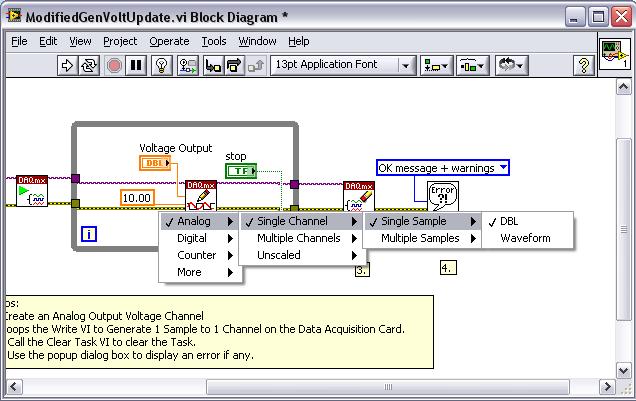Select the Waveform option
This screenshot has height=401, width=636.
tap(527, 238)
